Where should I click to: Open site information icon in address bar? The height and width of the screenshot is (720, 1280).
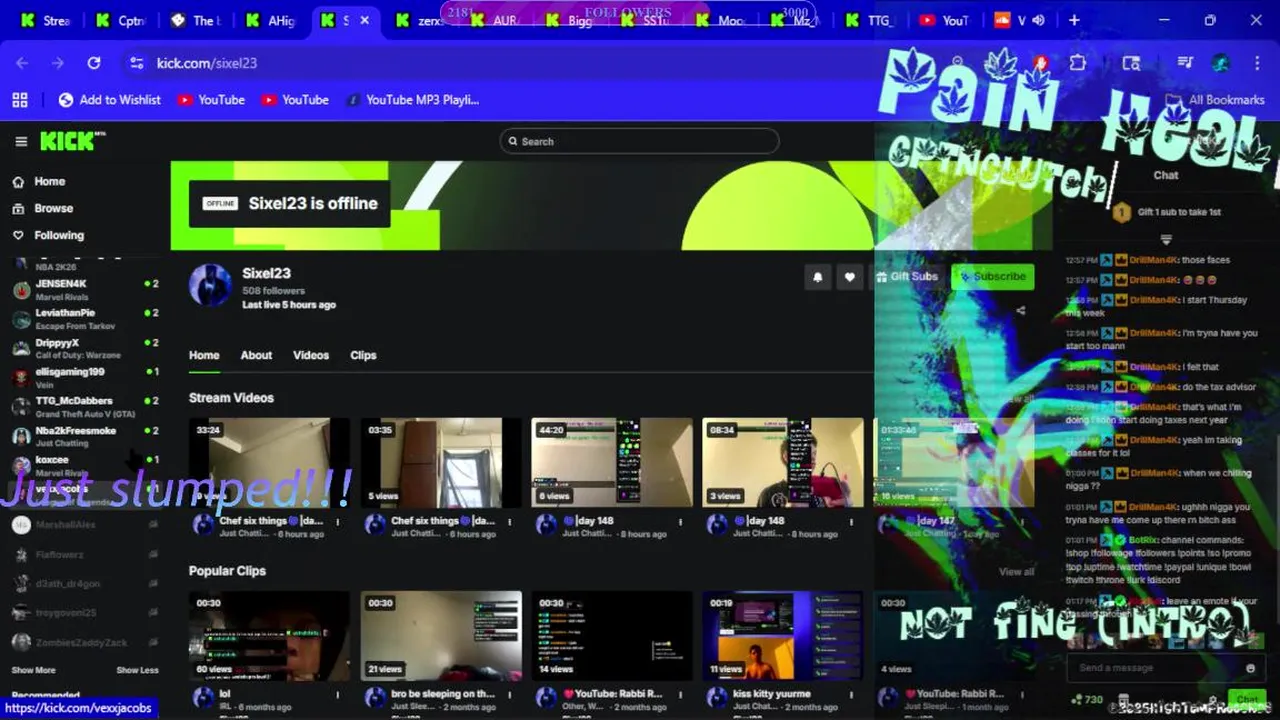coord(137,63)
